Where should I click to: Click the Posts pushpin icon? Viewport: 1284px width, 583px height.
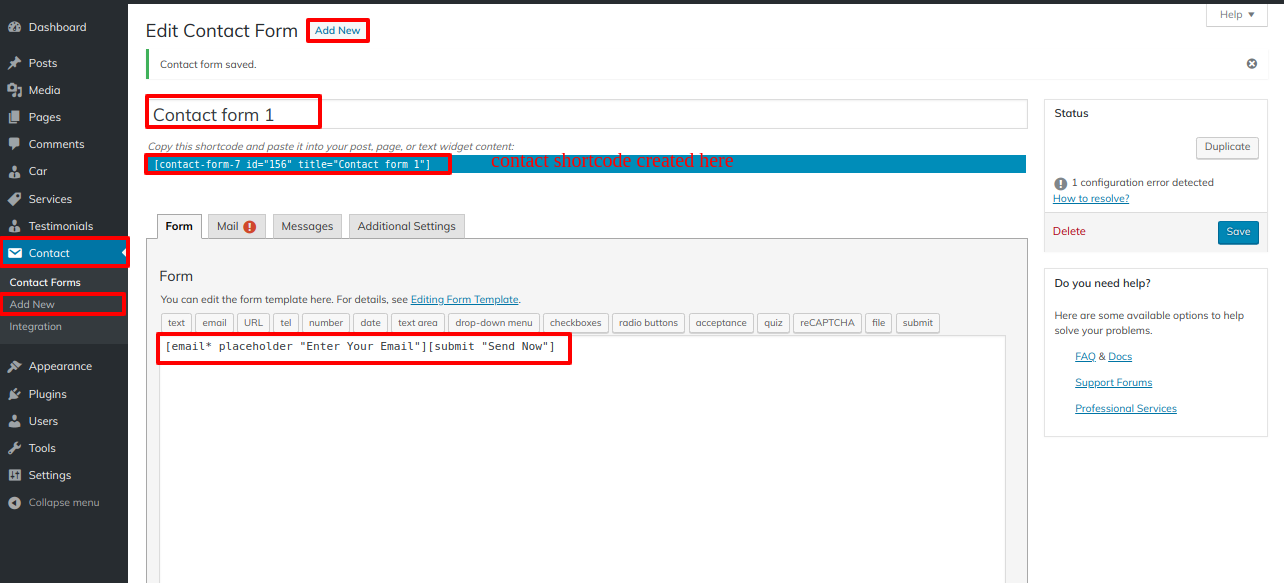pos(15,63)
